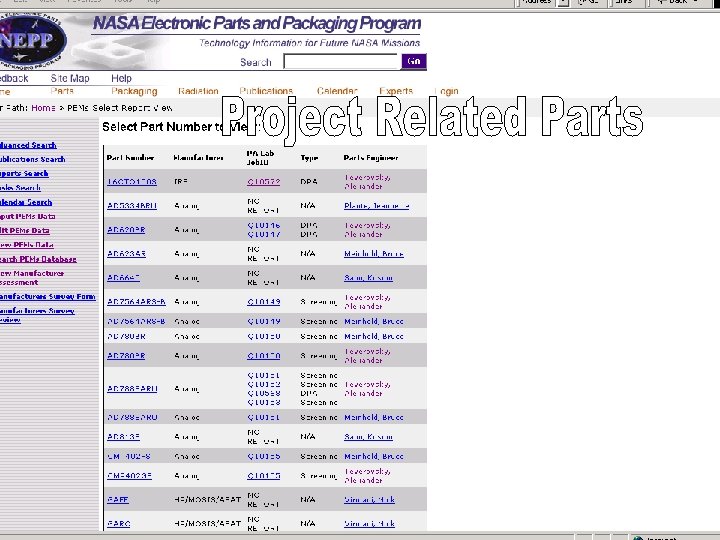Open Manufacturers Survey Form sidebar link
This screenshot has width=720, height=540.
48,297
